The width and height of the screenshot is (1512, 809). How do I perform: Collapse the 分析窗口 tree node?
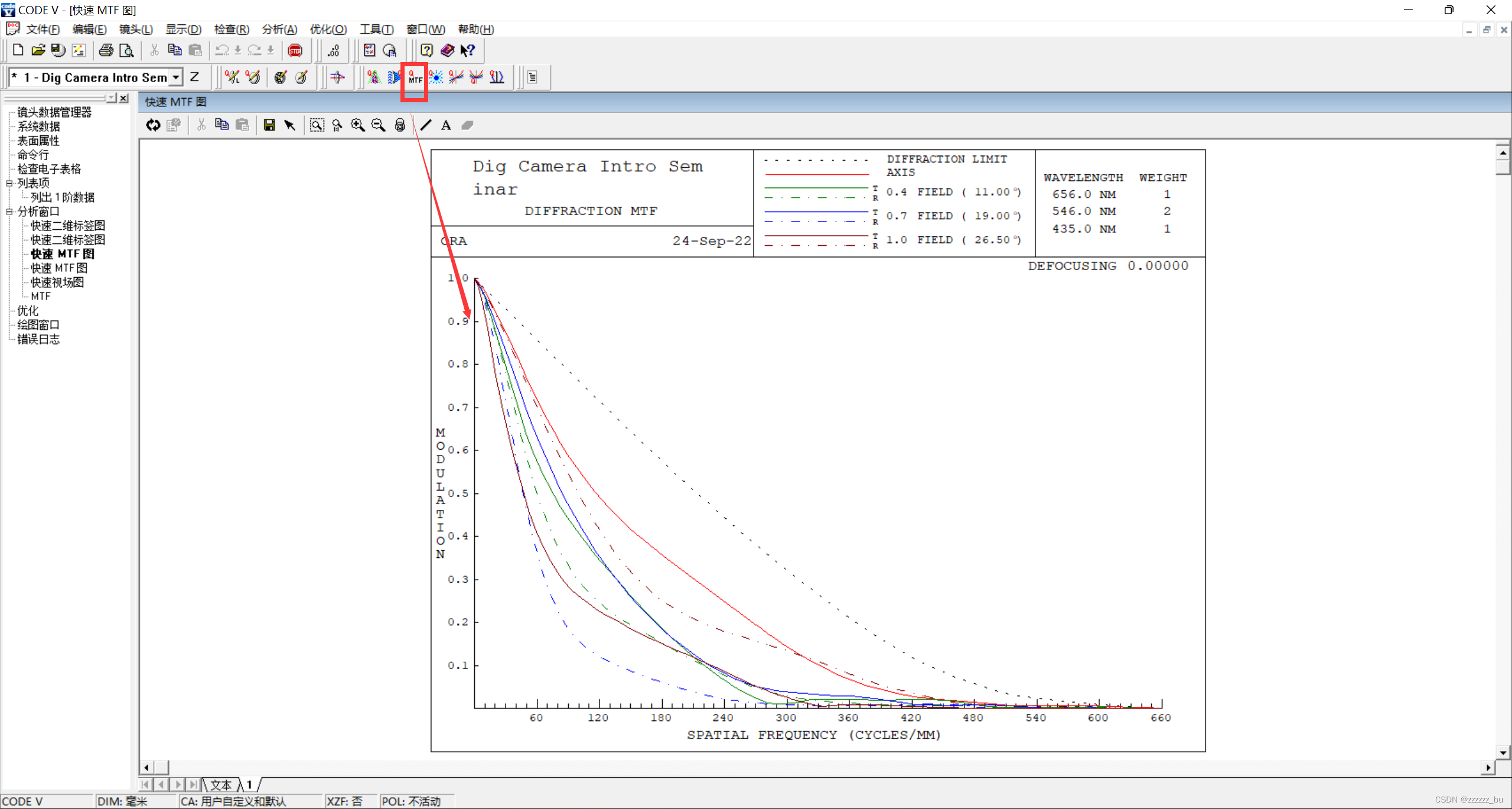pyautogui.click(x=9, y=212)
